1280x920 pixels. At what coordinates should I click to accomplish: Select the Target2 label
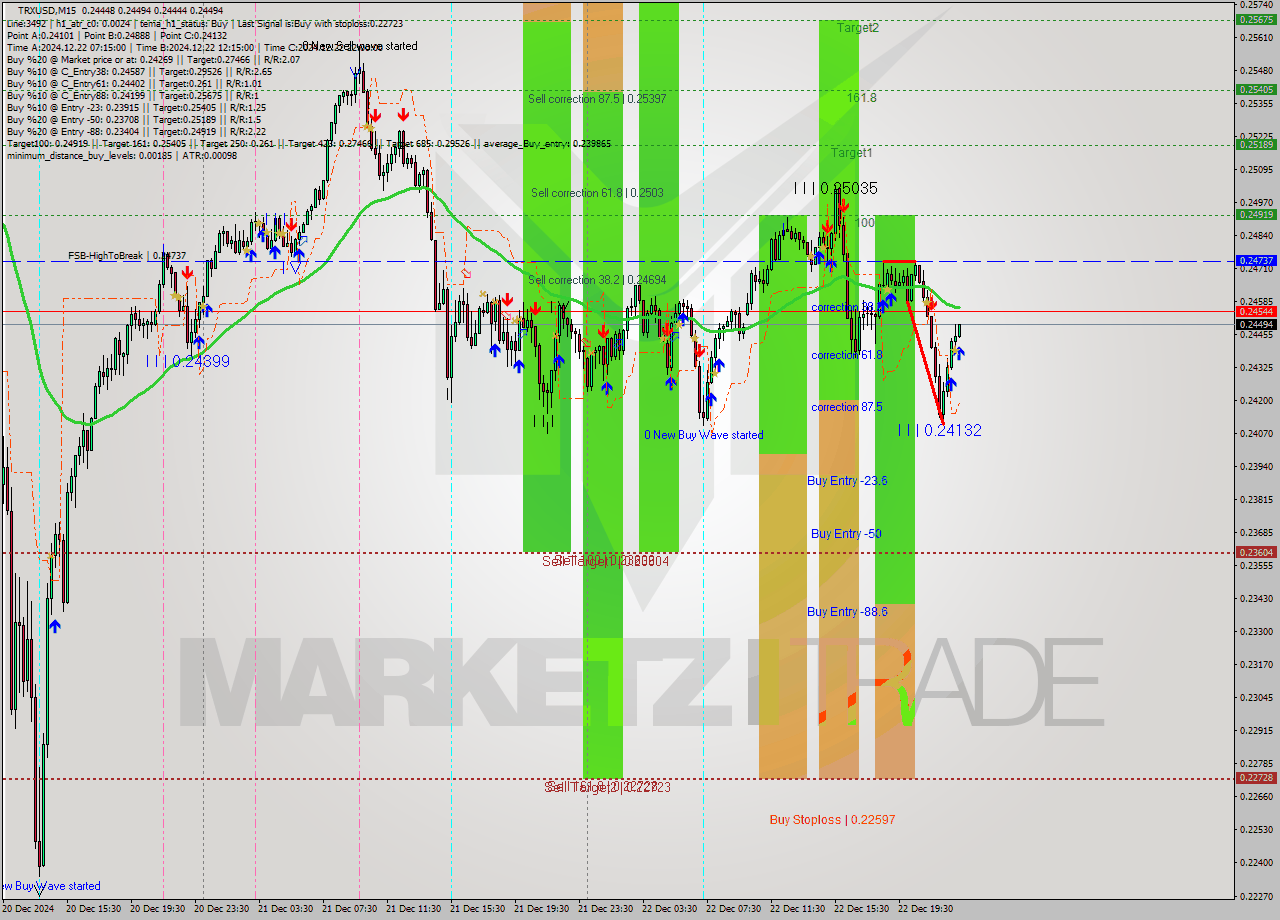point(858,28)
